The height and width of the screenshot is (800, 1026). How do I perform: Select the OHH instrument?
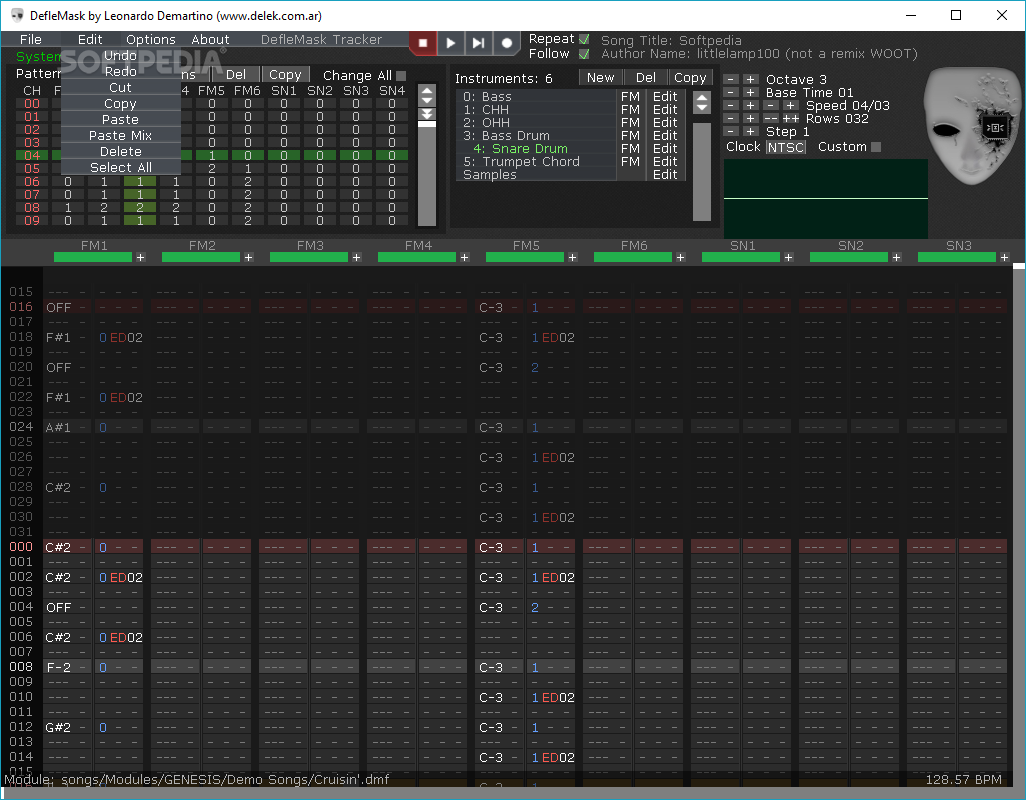(x=537, y=122)
